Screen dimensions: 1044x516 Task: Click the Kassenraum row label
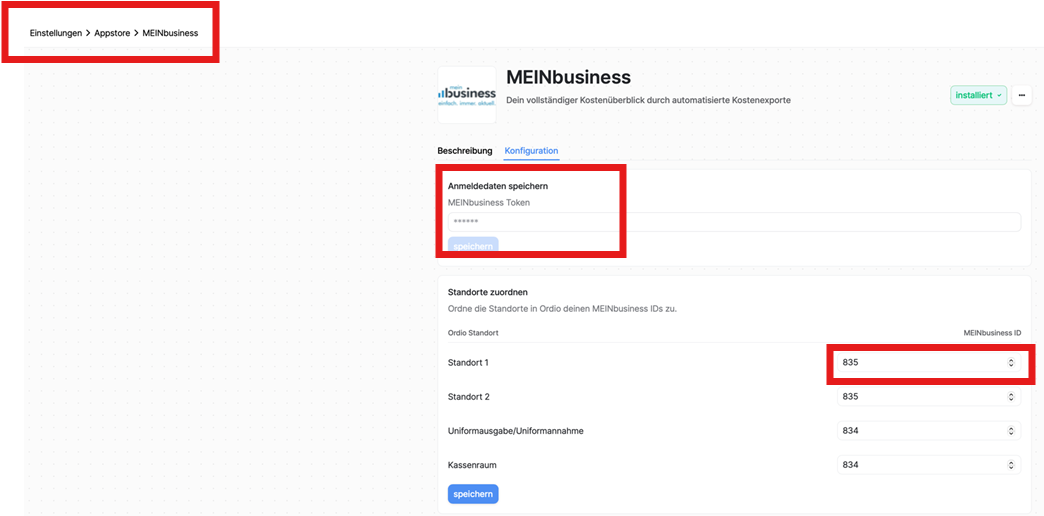(x=472, y=465)
